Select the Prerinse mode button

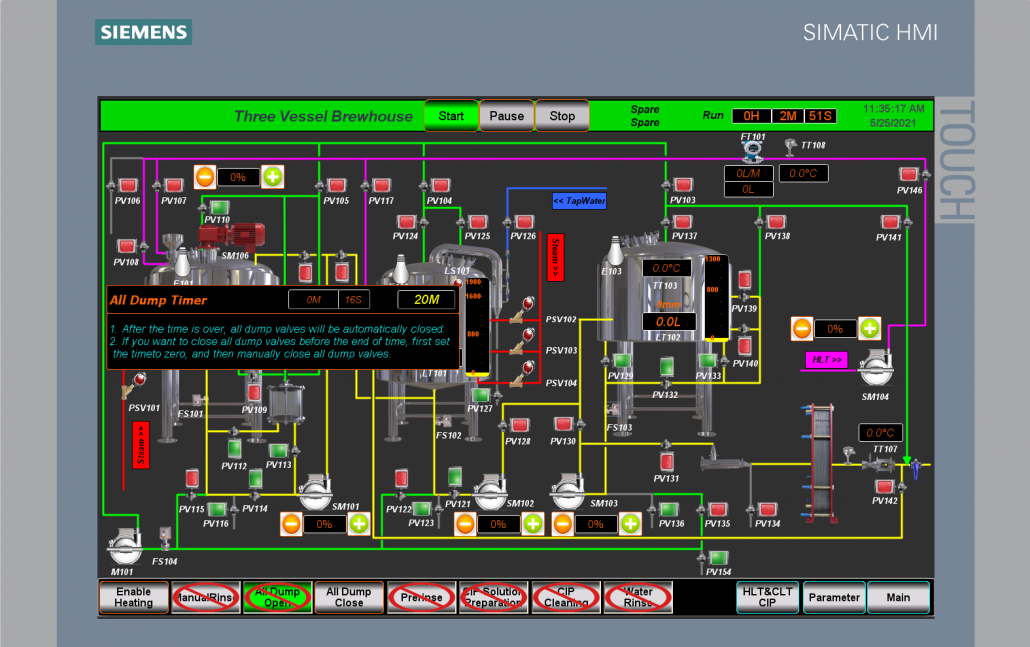pos(421,597)
